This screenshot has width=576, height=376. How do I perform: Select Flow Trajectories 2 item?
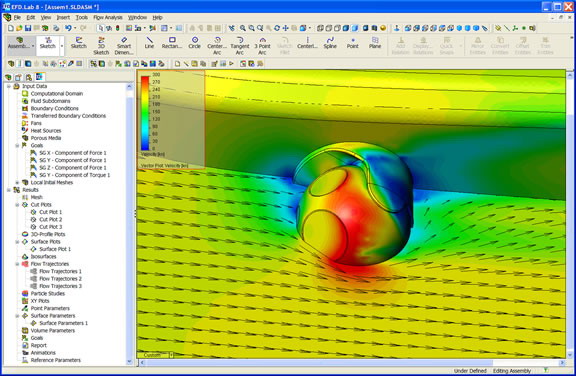(60, 279)
